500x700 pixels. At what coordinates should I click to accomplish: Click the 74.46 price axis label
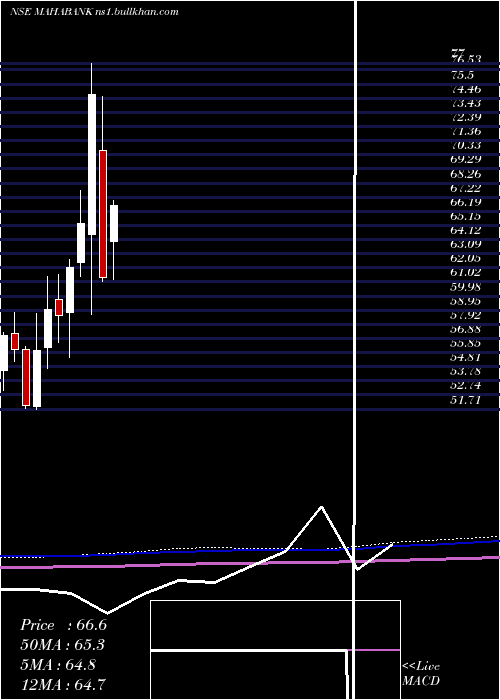pyautogui.click(x=466, y=89)
